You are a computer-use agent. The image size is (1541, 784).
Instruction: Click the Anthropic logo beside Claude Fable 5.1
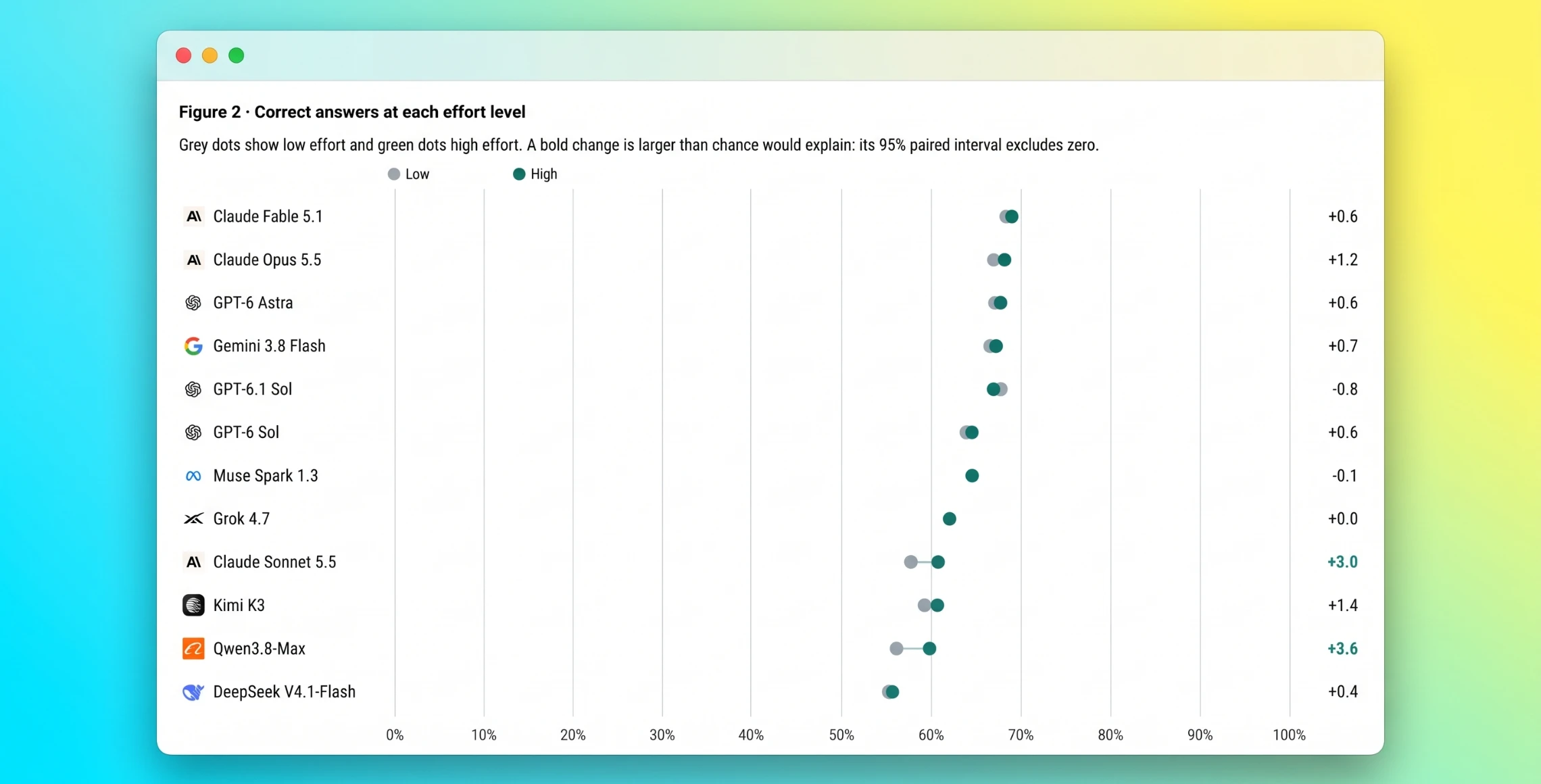[193, 216]
